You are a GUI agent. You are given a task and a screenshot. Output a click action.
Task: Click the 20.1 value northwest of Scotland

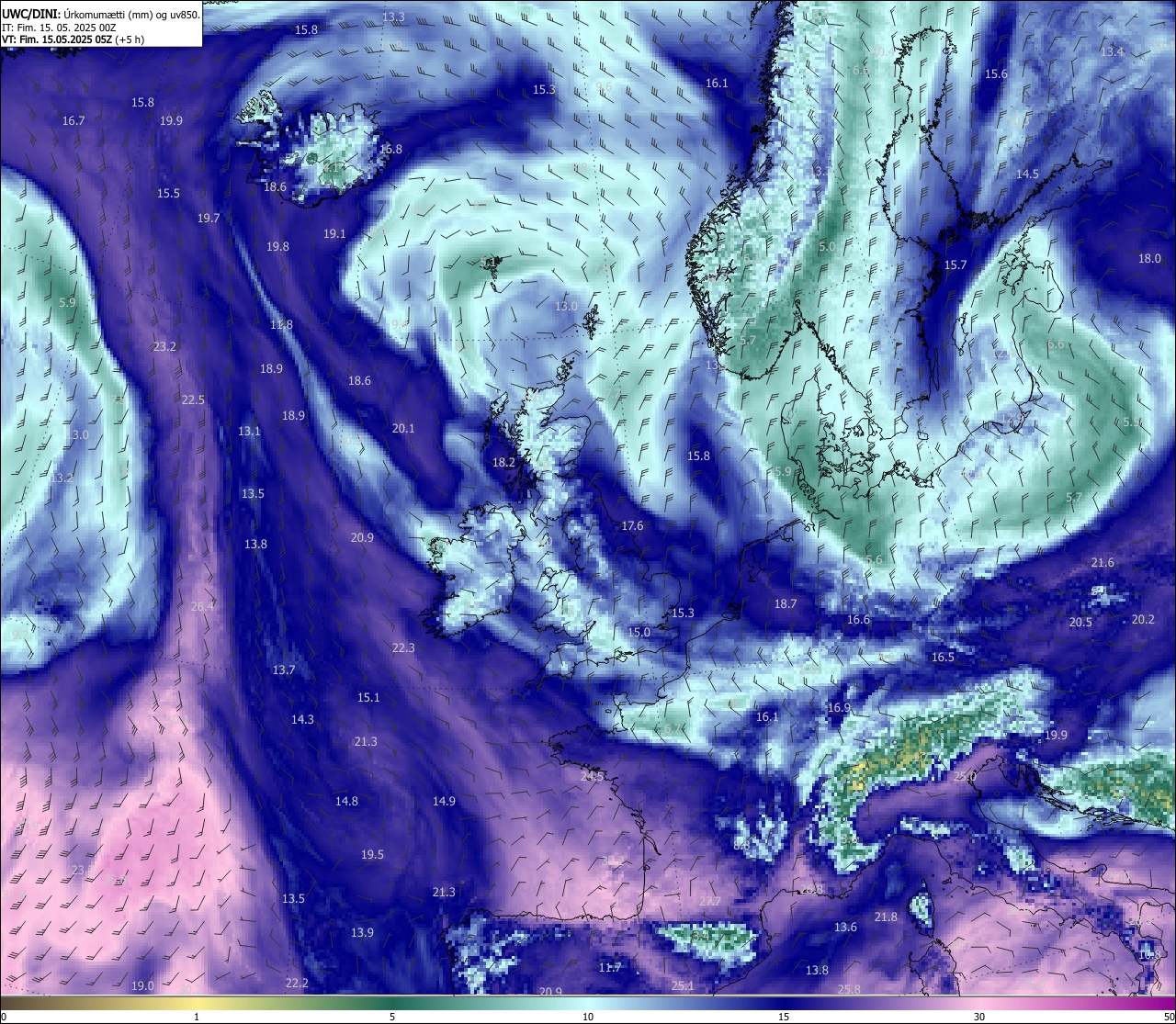coord(403,429)
